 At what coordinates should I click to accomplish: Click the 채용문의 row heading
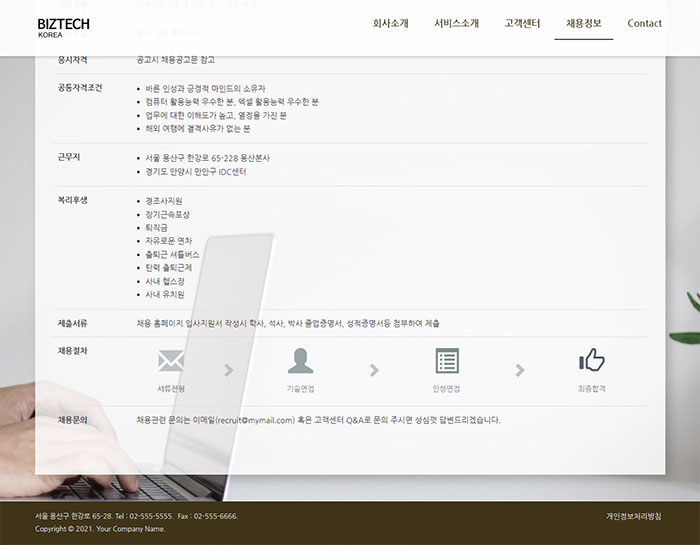click(72, 420)
